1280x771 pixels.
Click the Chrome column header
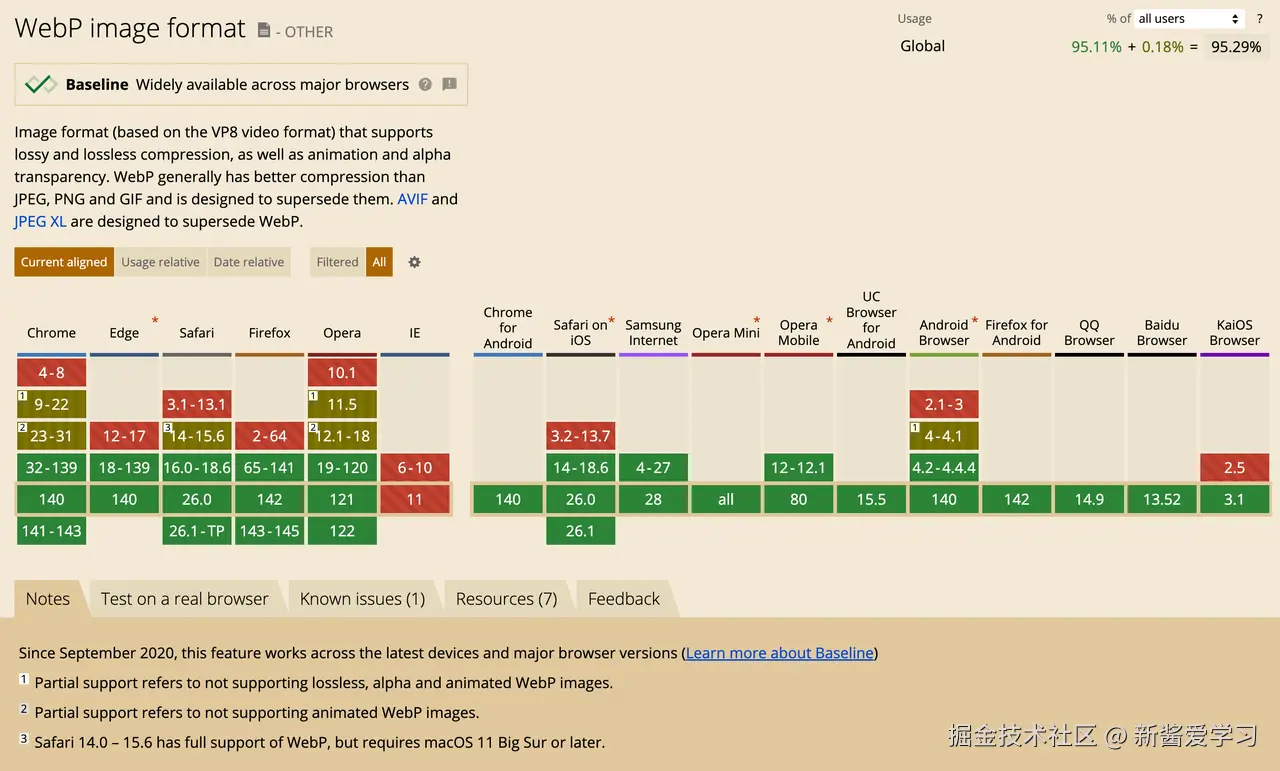(52, 333)
